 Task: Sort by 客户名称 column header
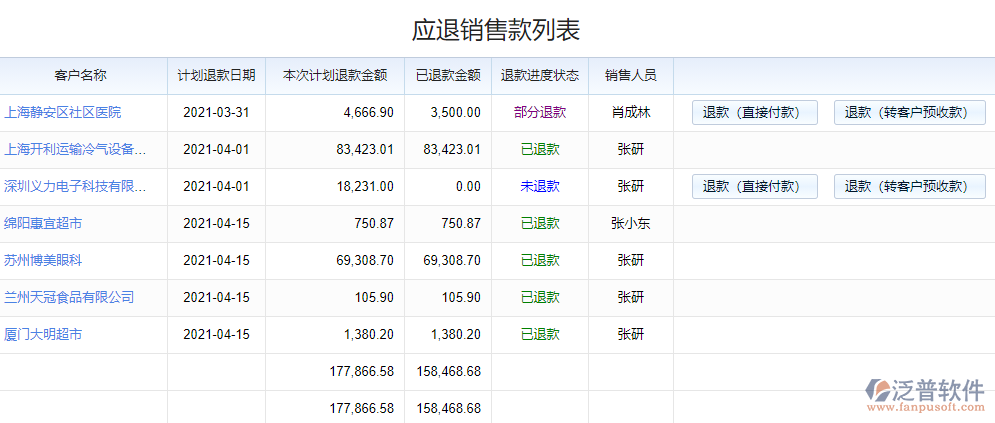coord(81,76)
